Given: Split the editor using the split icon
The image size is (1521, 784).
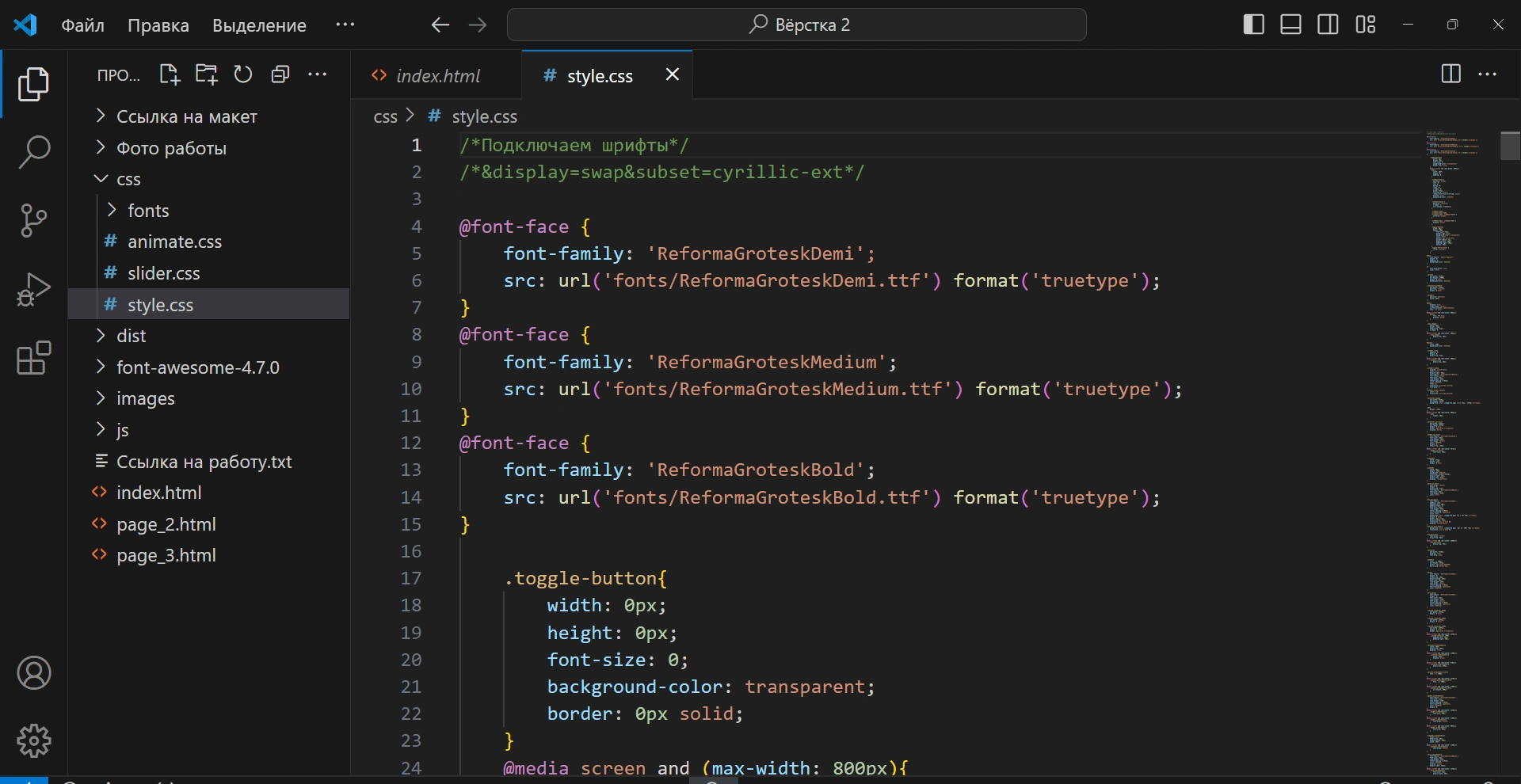Looking at the screenshot, I should click(1450, 74).
